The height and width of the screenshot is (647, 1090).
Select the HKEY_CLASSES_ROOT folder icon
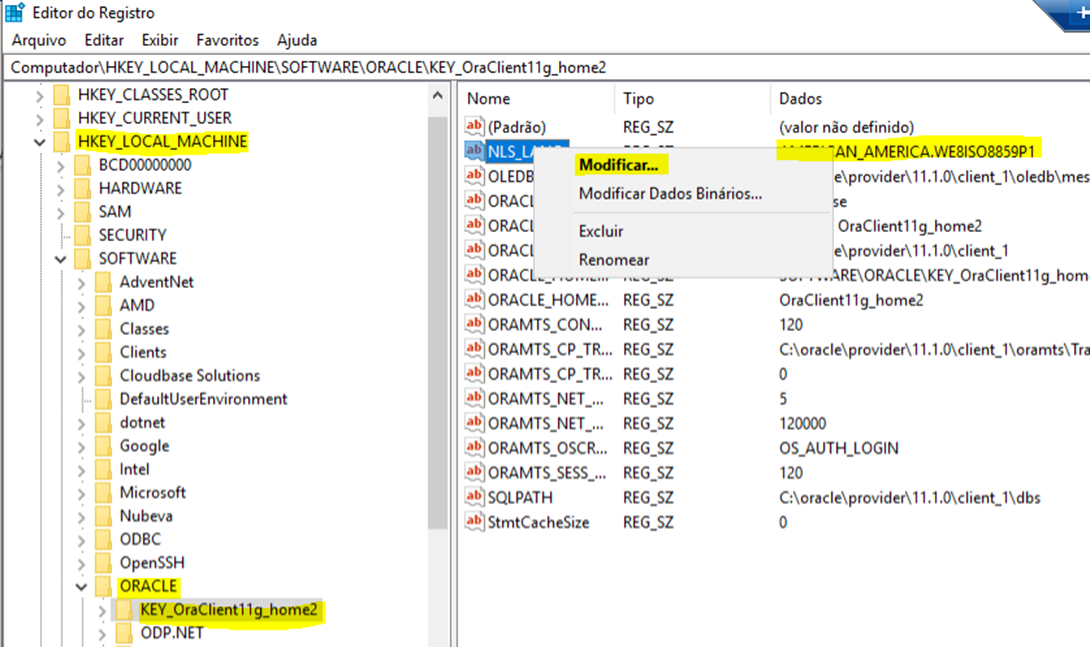(61, 95)
